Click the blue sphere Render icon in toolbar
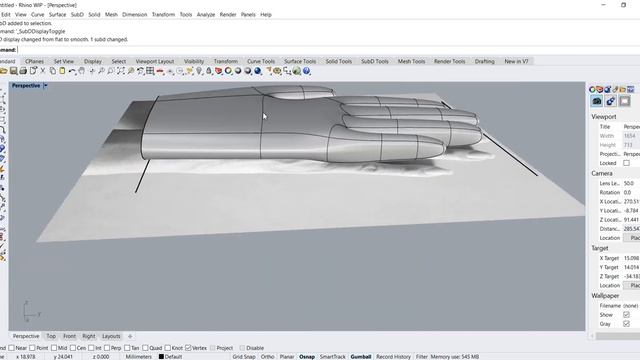640x360 pixels. coord(258,71)
